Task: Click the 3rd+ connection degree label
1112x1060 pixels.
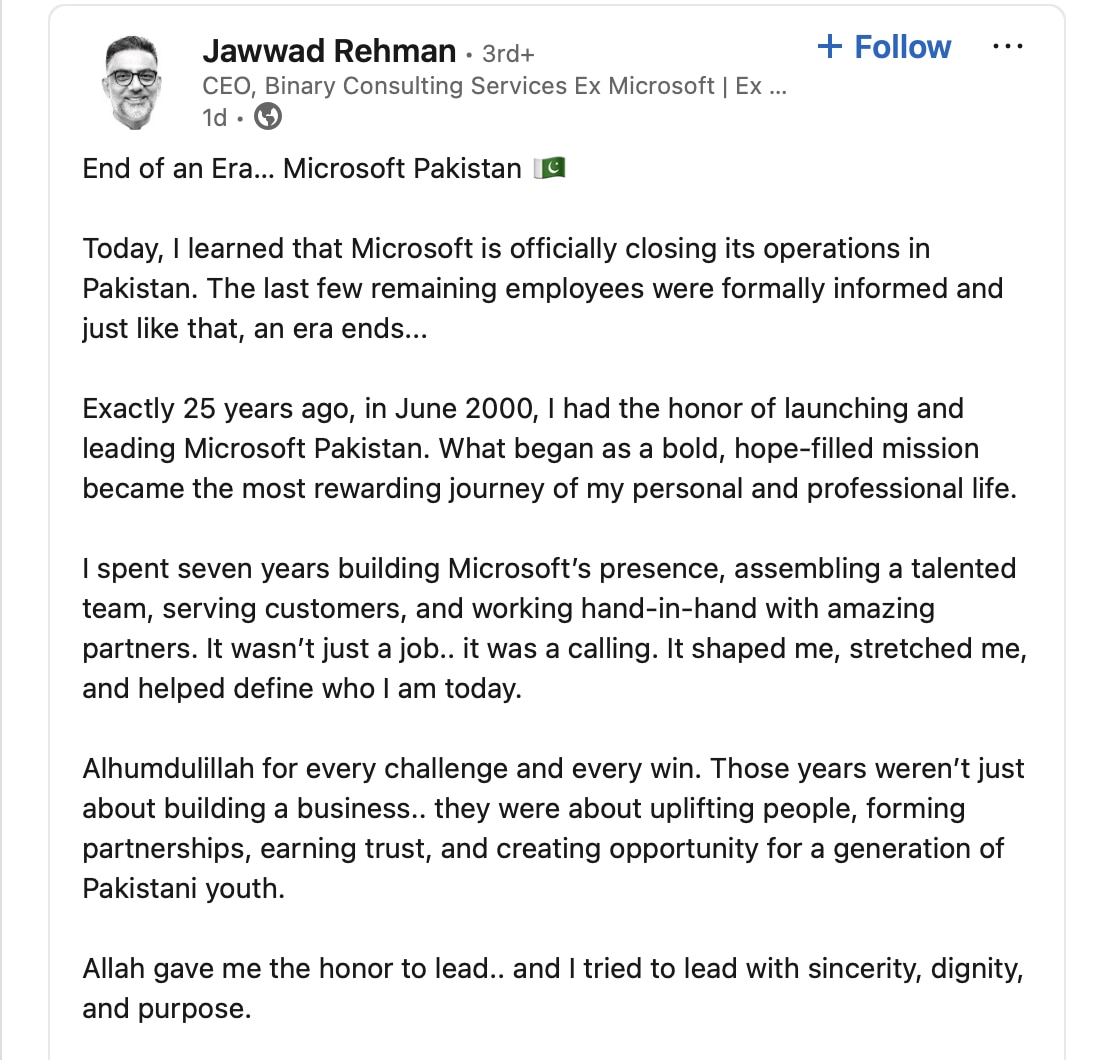Action: [508, 53]
